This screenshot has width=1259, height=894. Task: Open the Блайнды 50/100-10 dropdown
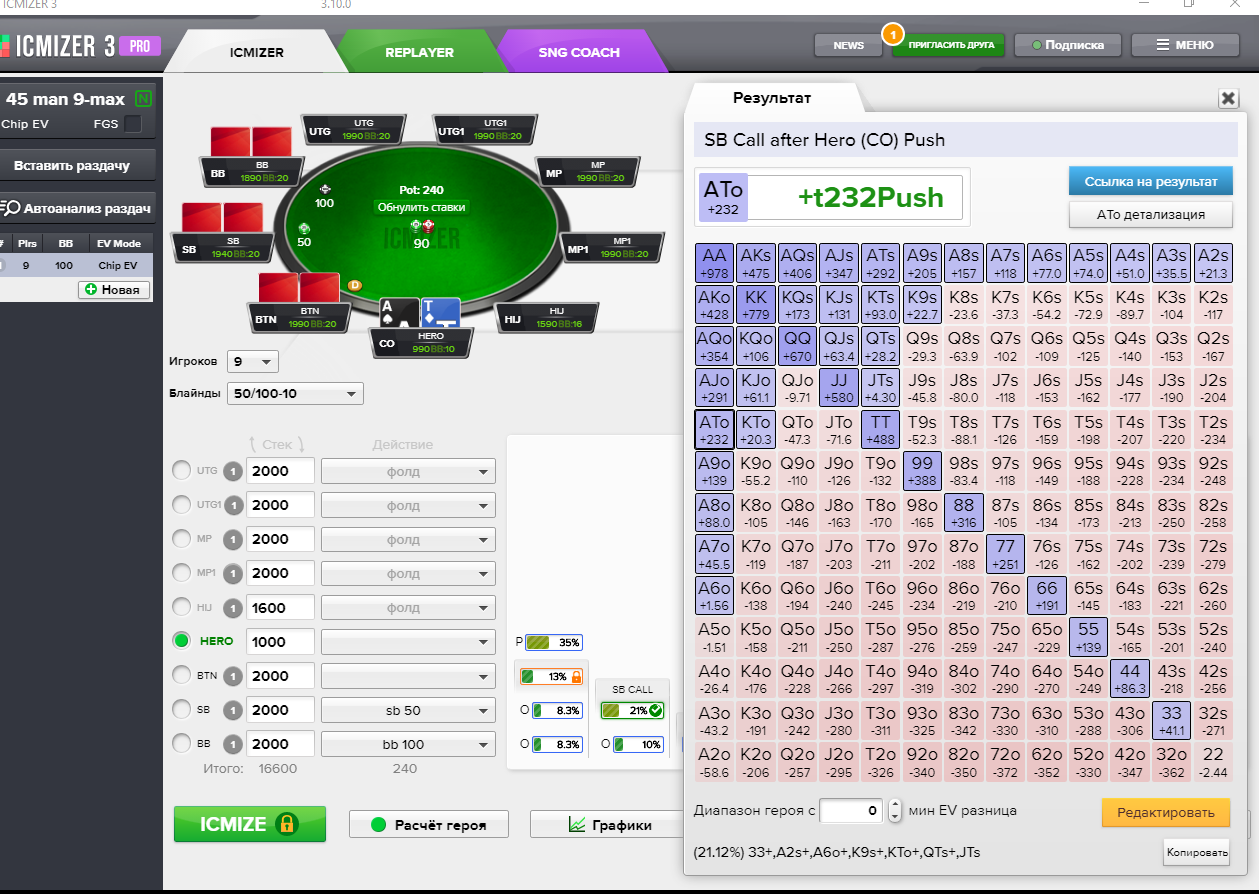295,394
